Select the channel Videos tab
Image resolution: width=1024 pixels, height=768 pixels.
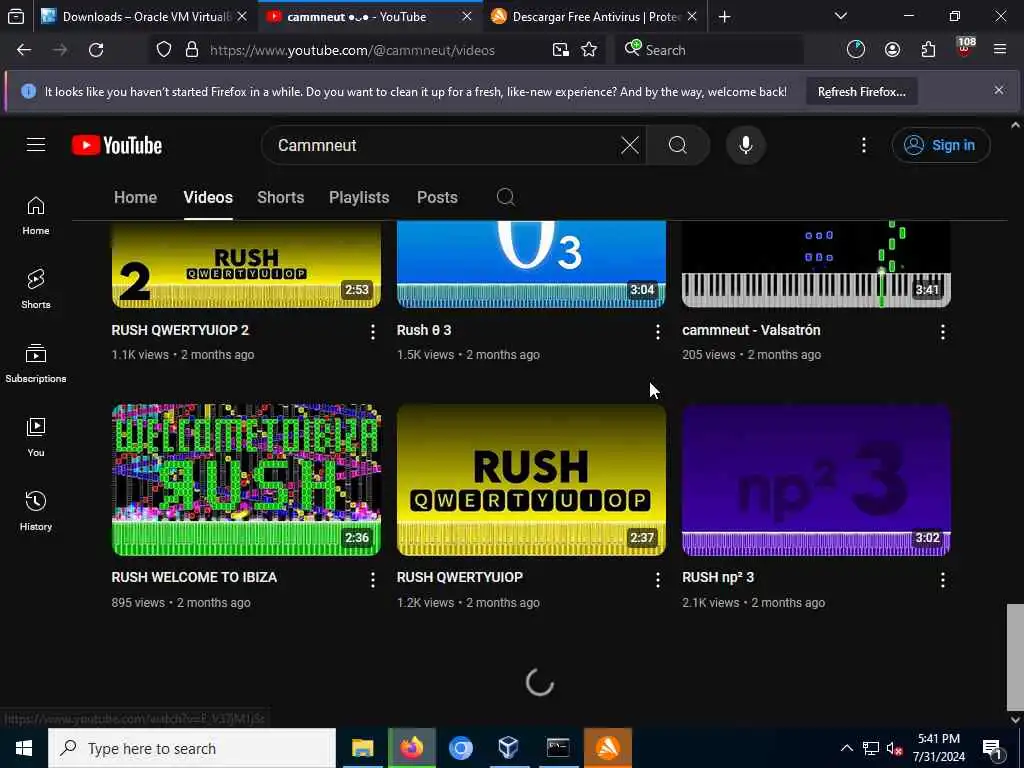click(208, 197)
